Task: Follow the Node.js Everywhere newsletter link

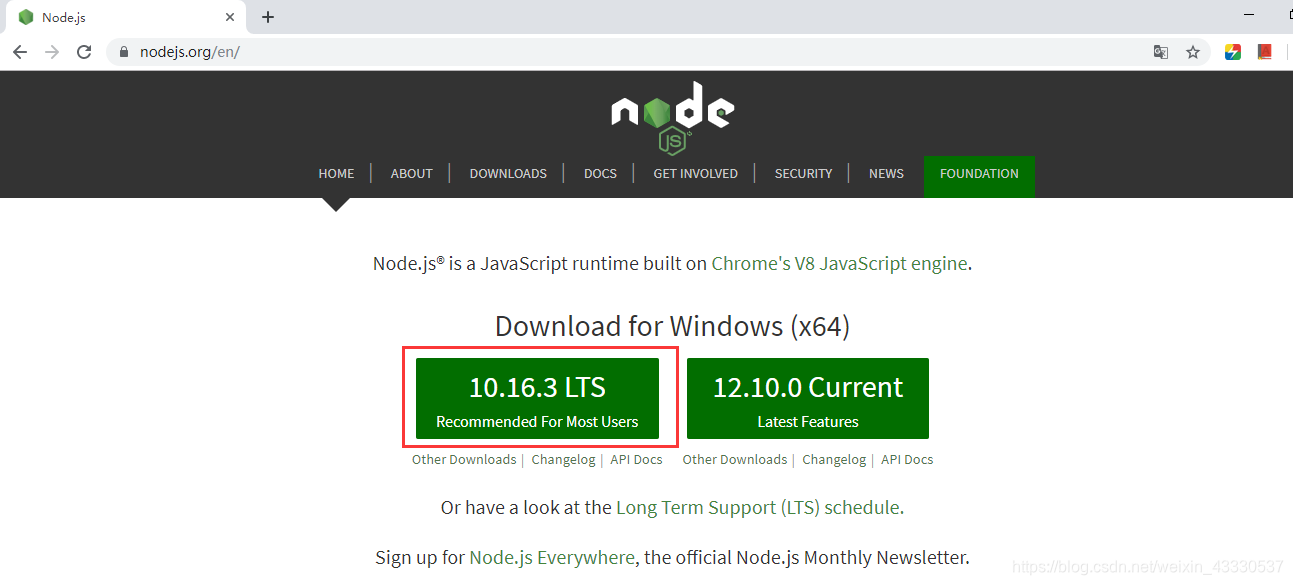Action: (x=552, y=558)
